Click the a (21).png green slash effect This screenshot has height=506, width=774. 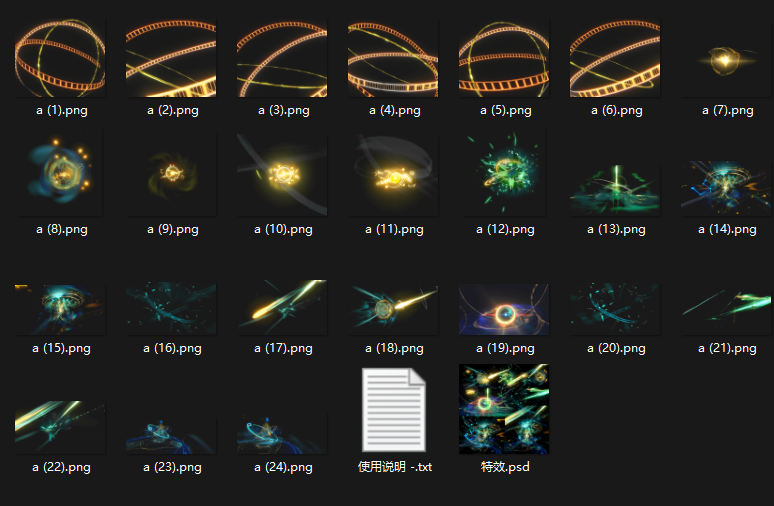[x=726, y=309]
